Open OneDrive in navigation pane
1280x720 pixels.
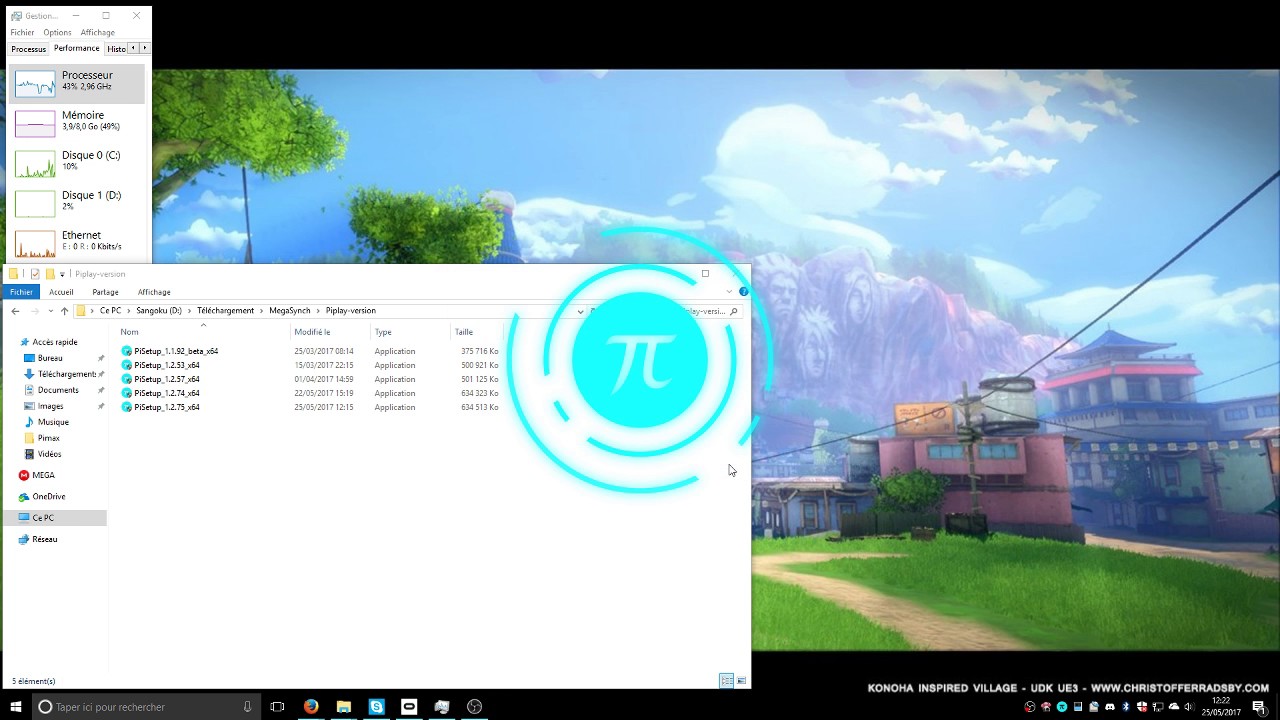(x=48, y=496)
